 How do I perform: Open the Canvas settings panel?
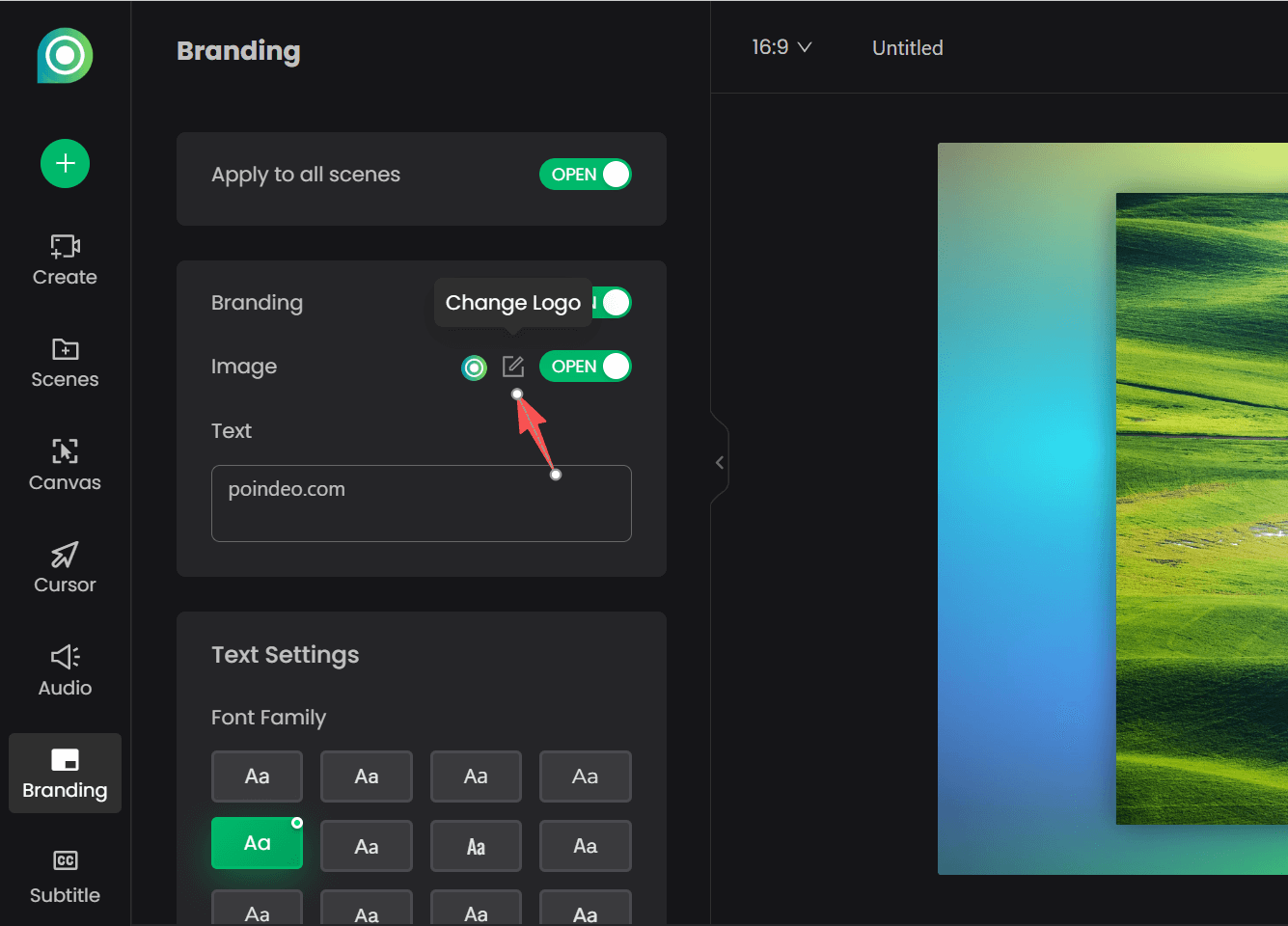tap(65, 463)
